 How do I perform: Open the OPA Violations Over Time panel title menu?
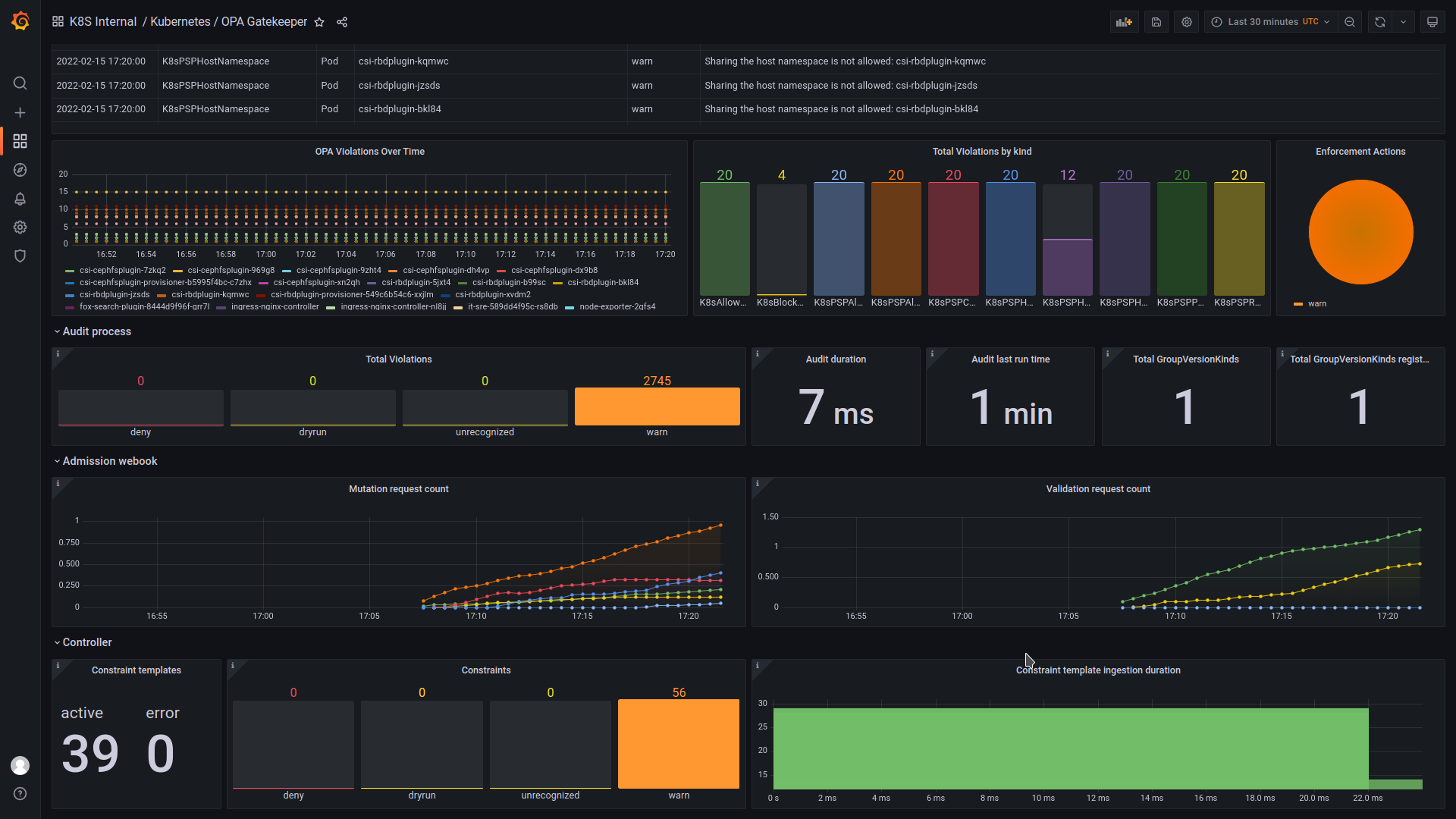pyautogui.click(x=369, y=152)
